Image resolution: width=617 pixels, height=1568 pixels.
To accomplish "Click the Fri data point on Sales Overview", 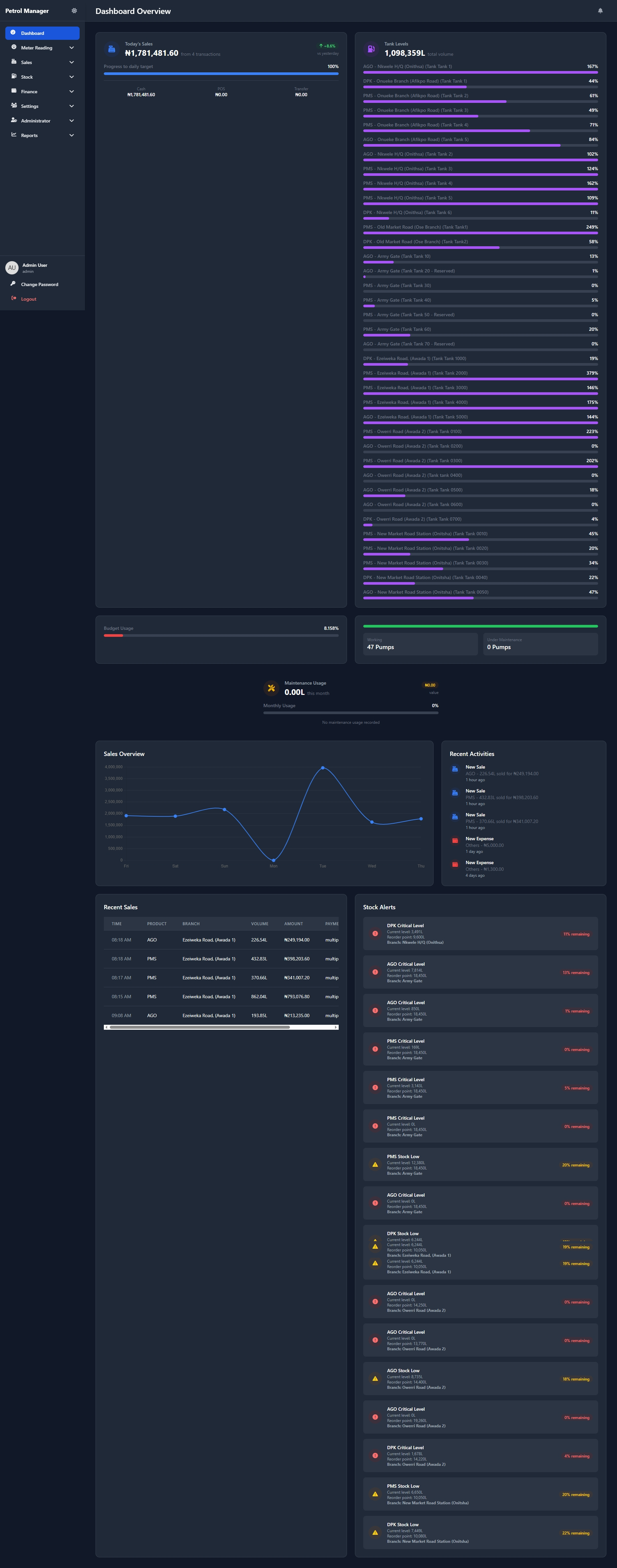I will (126, 816).
